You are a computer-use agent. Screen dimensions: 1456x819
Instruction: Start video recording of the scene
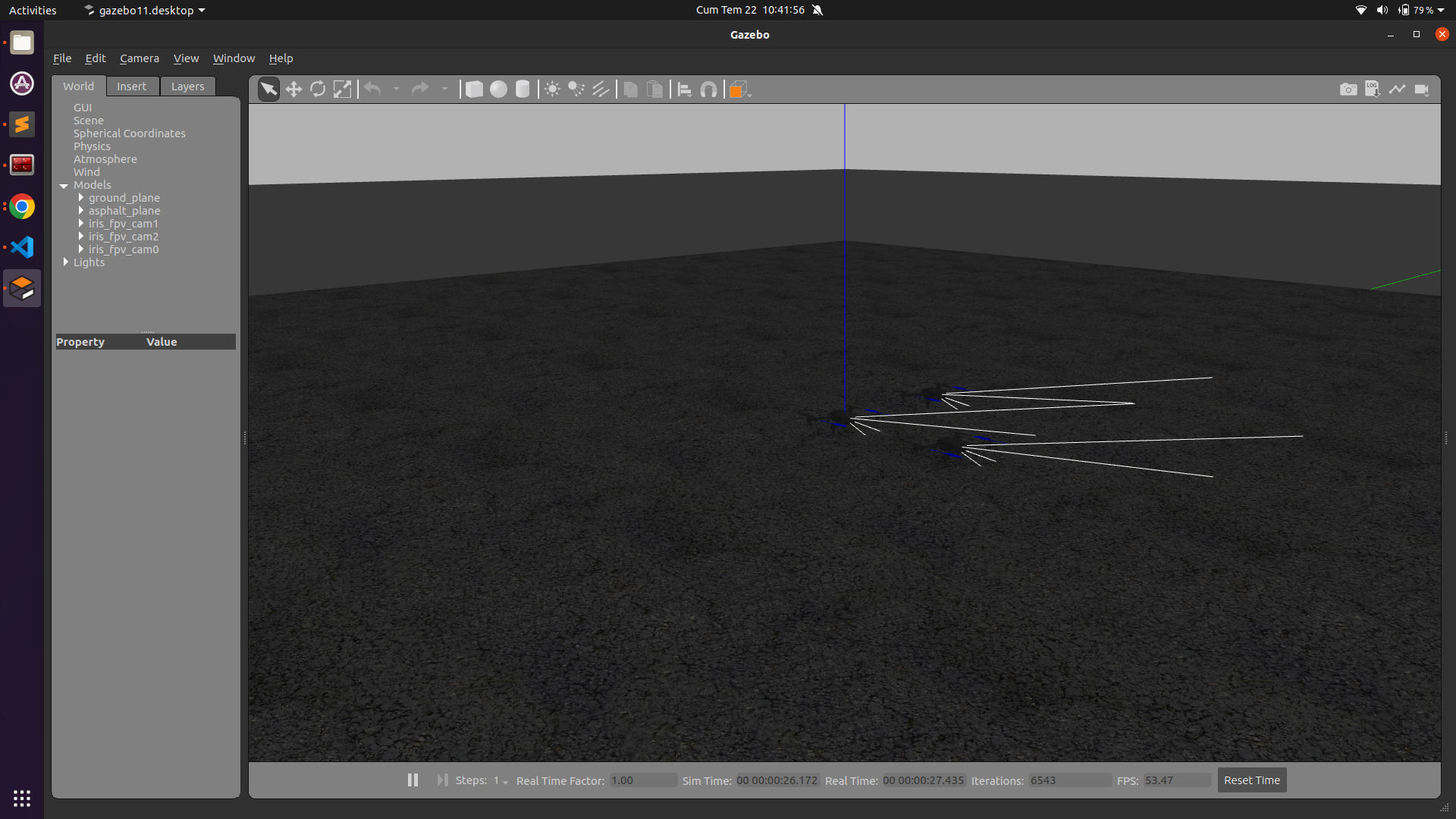(1423, 89)
